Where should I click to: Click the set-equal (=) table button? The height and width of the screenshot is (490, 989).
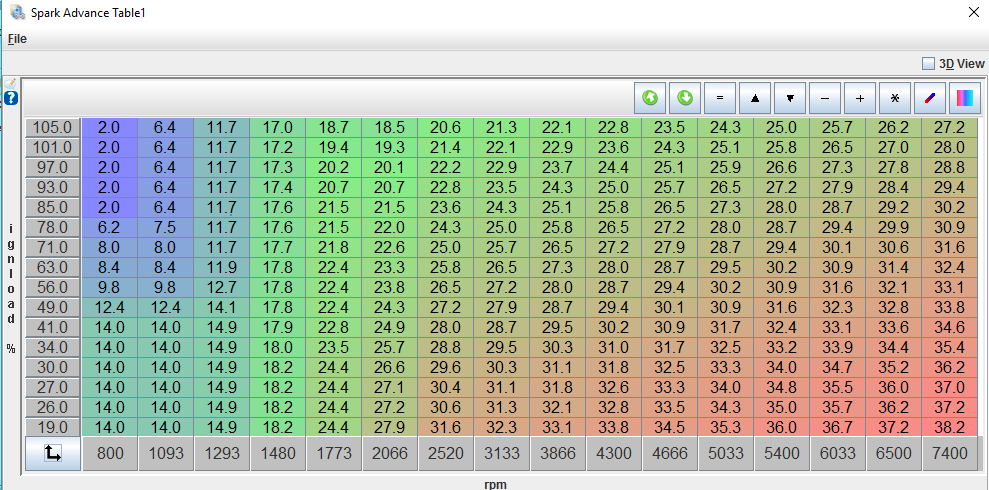pos(720,98)
